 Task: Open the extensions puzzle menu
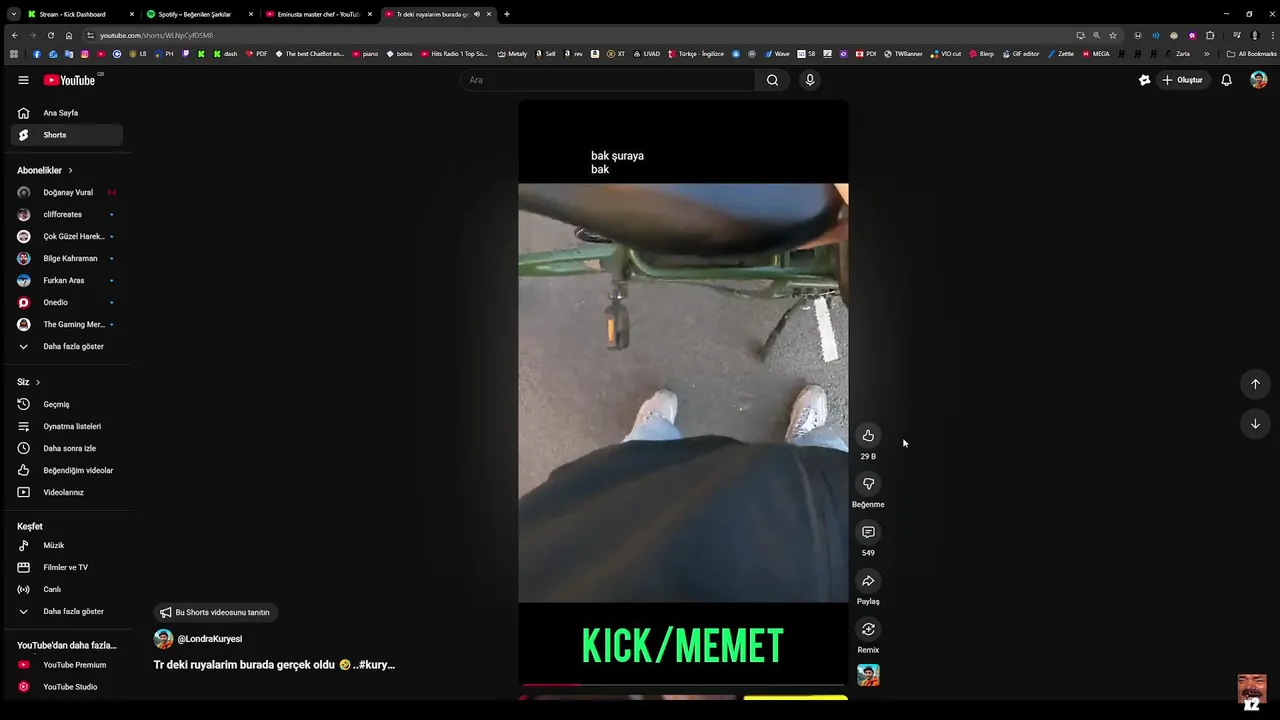click(1210, 35)
